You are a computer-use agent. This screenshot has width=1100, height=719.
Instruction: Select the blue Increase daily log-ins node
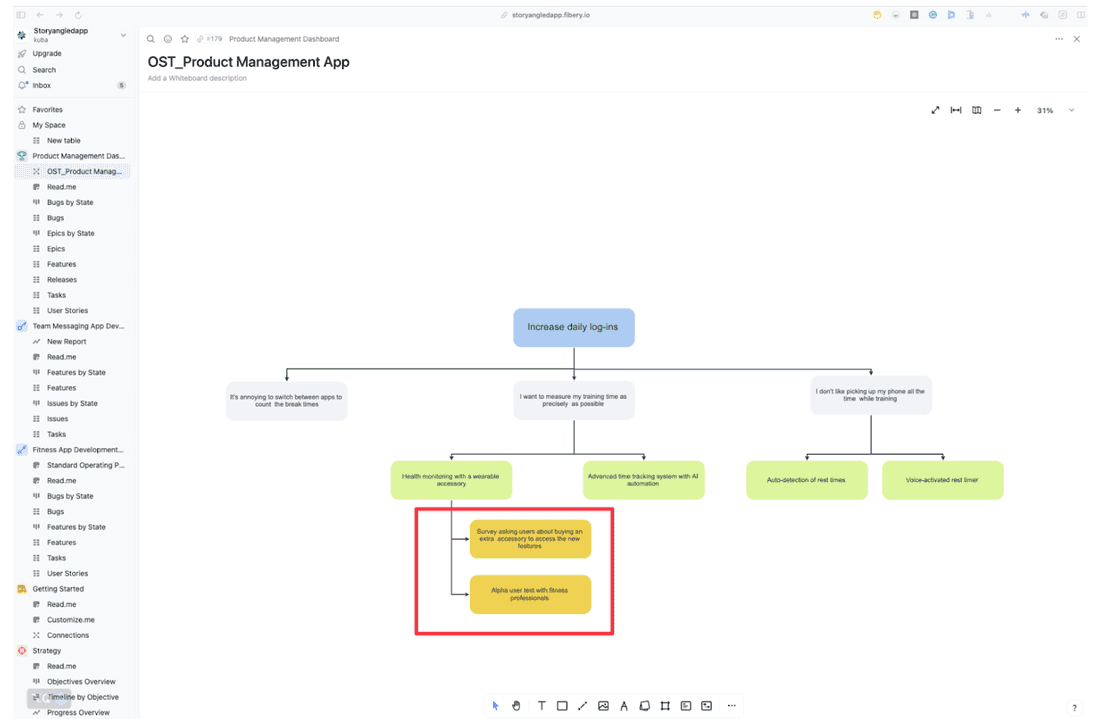(574, 327)
